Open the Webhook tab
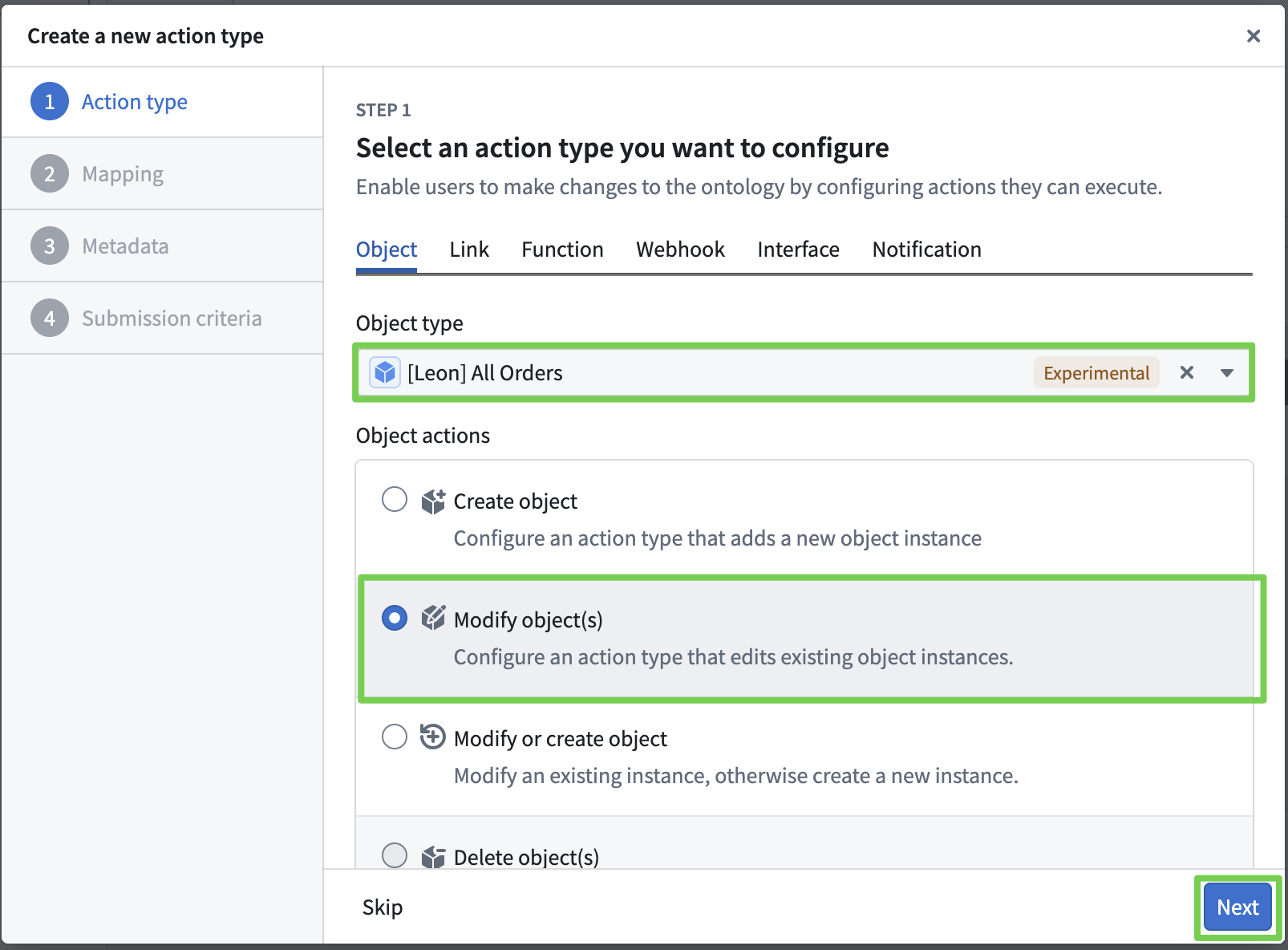Screen dimensions: 1288x950 [x=680, y=250]
